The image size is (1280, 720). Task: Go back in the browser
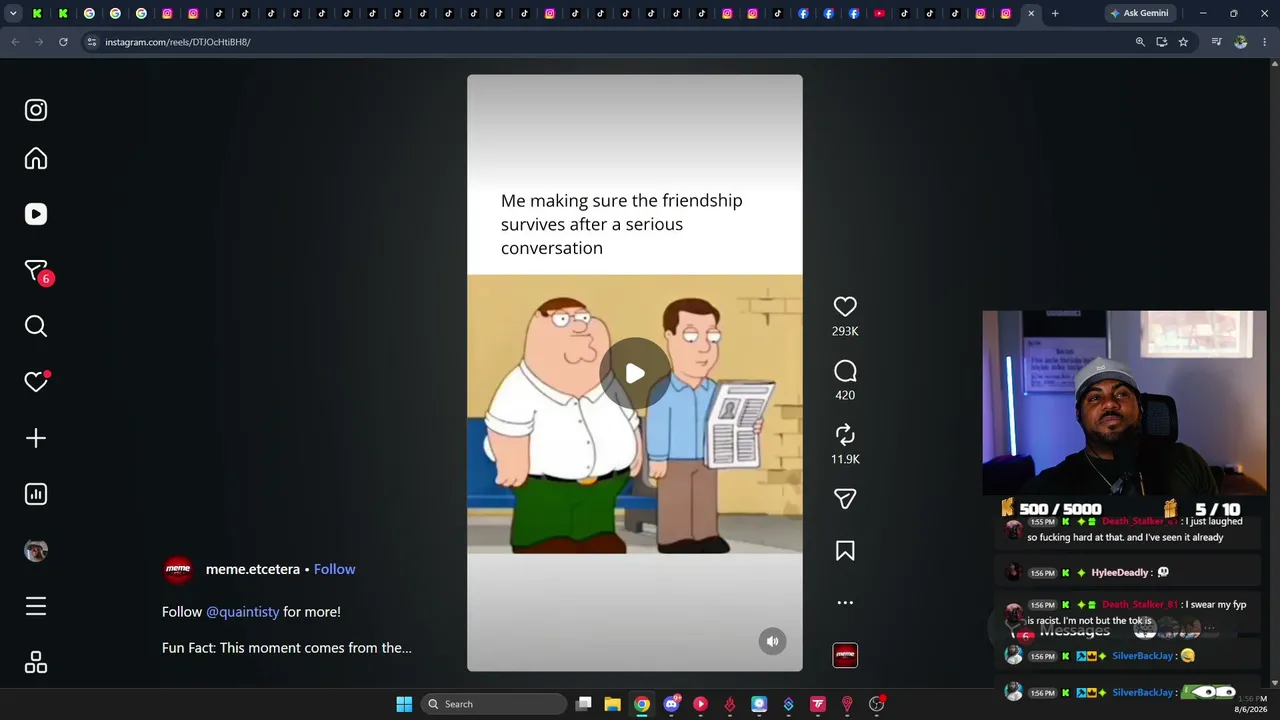[x=15, y=42]
